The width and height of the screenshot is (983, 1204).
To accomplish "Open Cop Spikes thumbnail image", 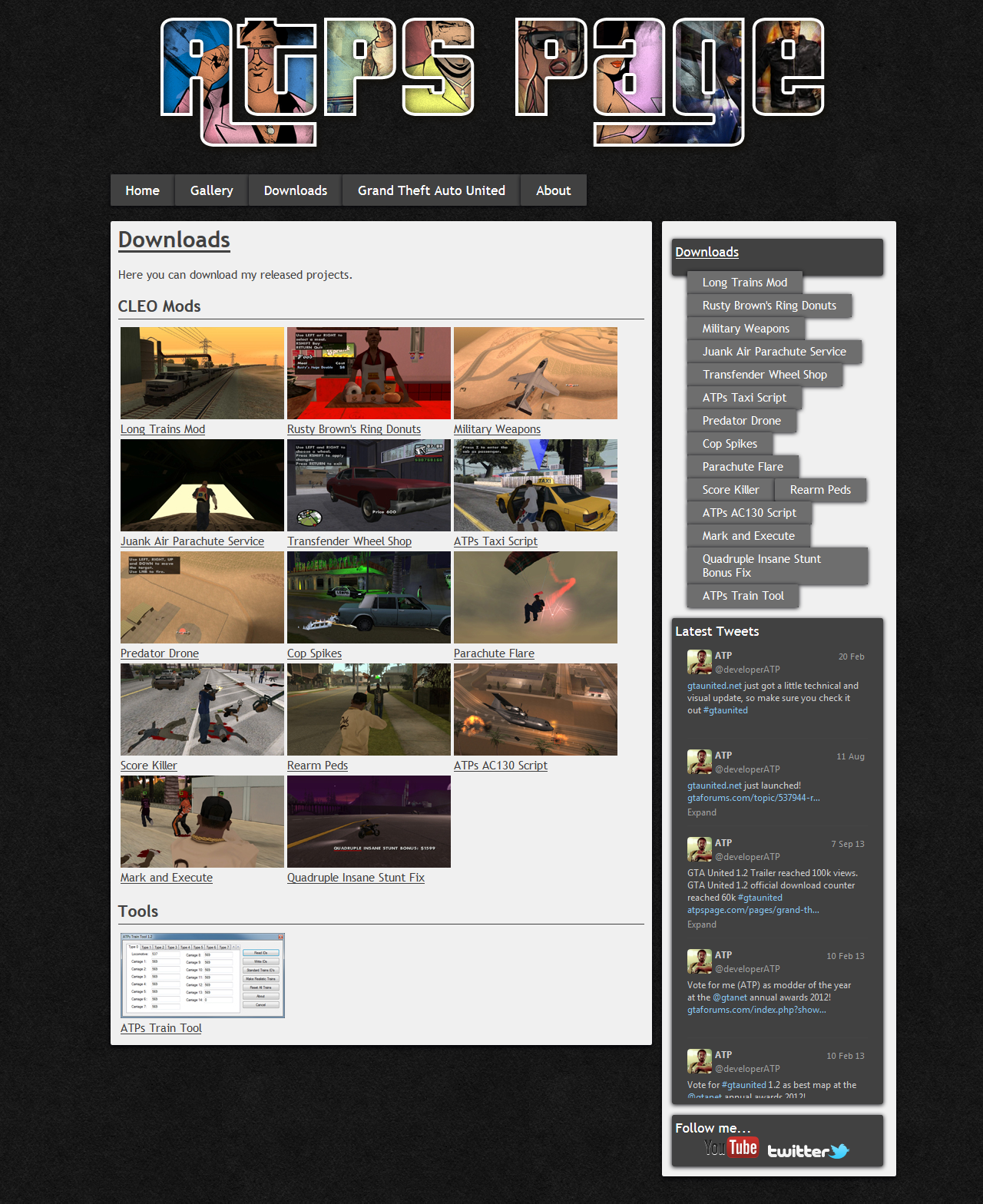I will [369, 597].
